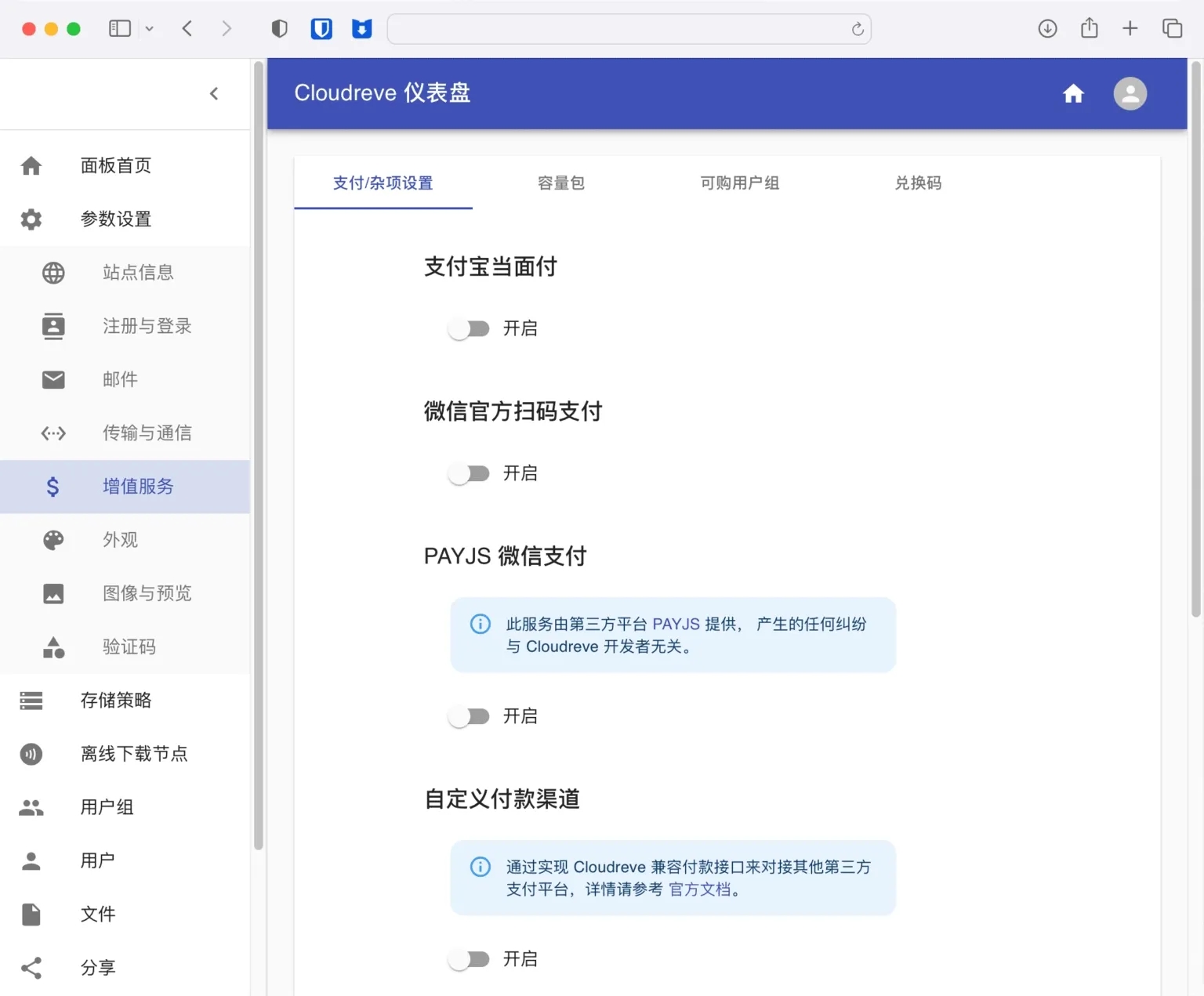
Task: Open the 外观 palette icon
Action: coord(53,540)
